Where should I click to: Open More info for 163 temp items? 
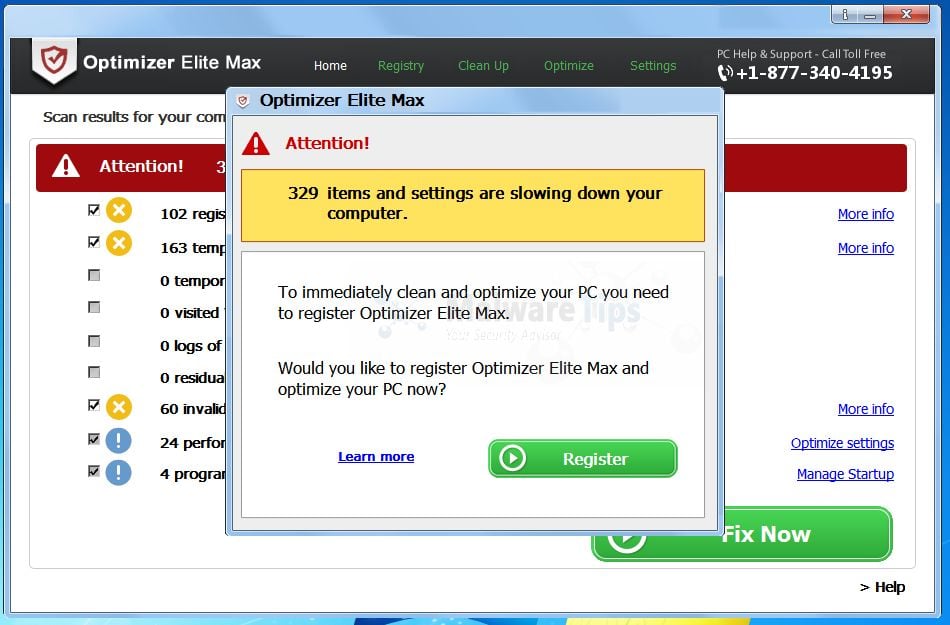(866, 248)
